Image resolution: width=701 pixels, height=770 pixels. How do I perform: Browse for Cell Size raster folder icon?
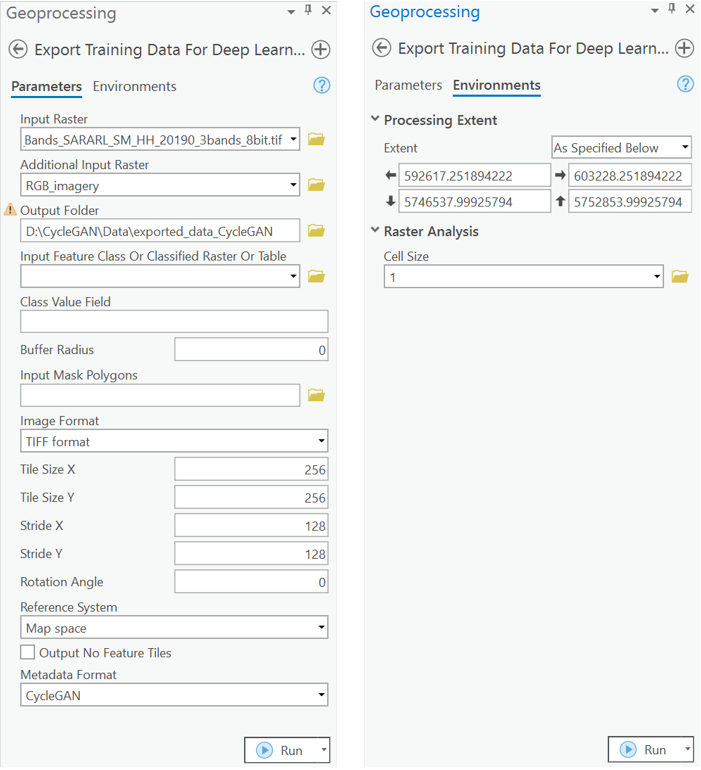(x=680, y=277)
